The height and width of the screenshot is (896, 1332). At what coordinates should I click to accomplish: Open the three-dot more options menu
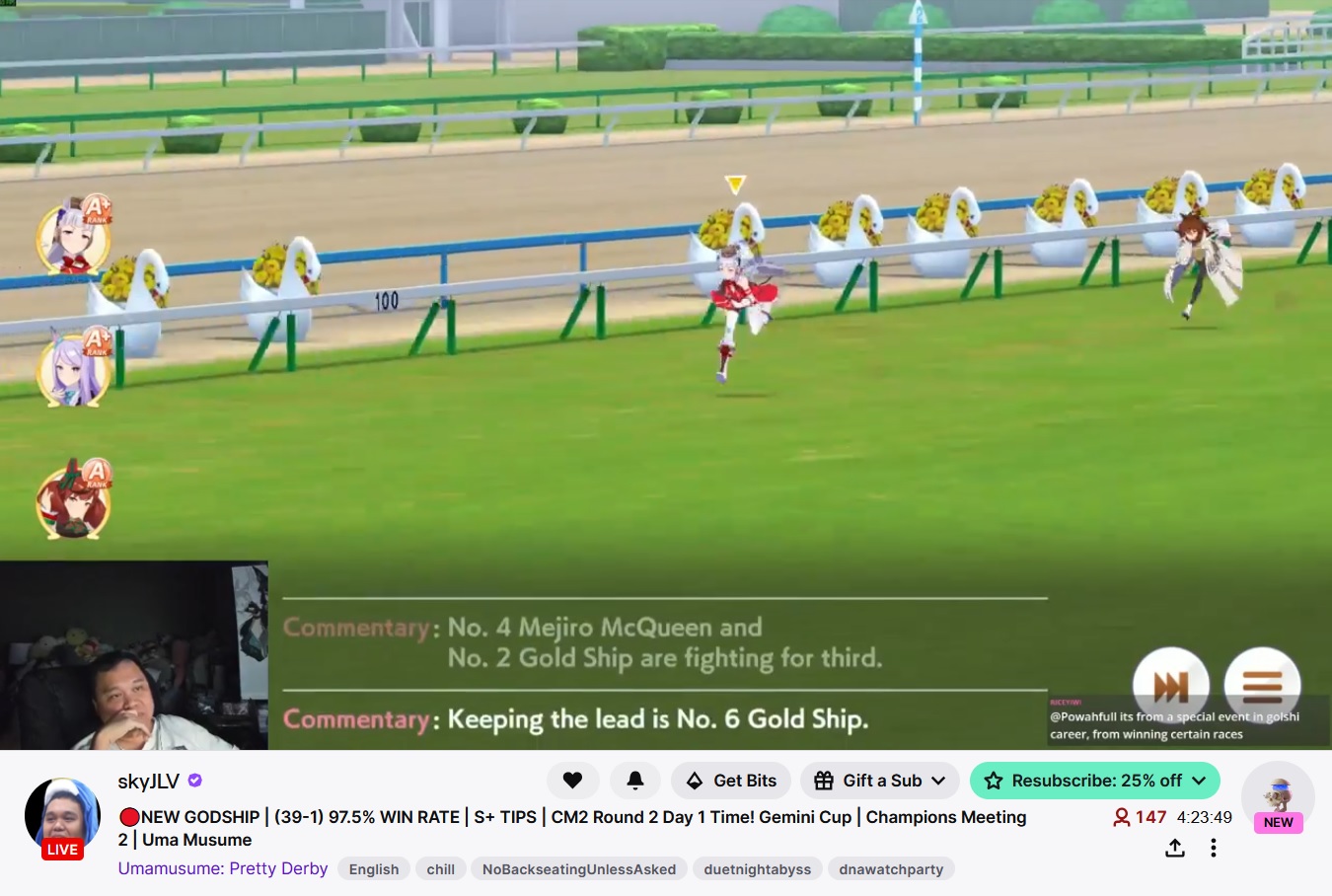1213,848
